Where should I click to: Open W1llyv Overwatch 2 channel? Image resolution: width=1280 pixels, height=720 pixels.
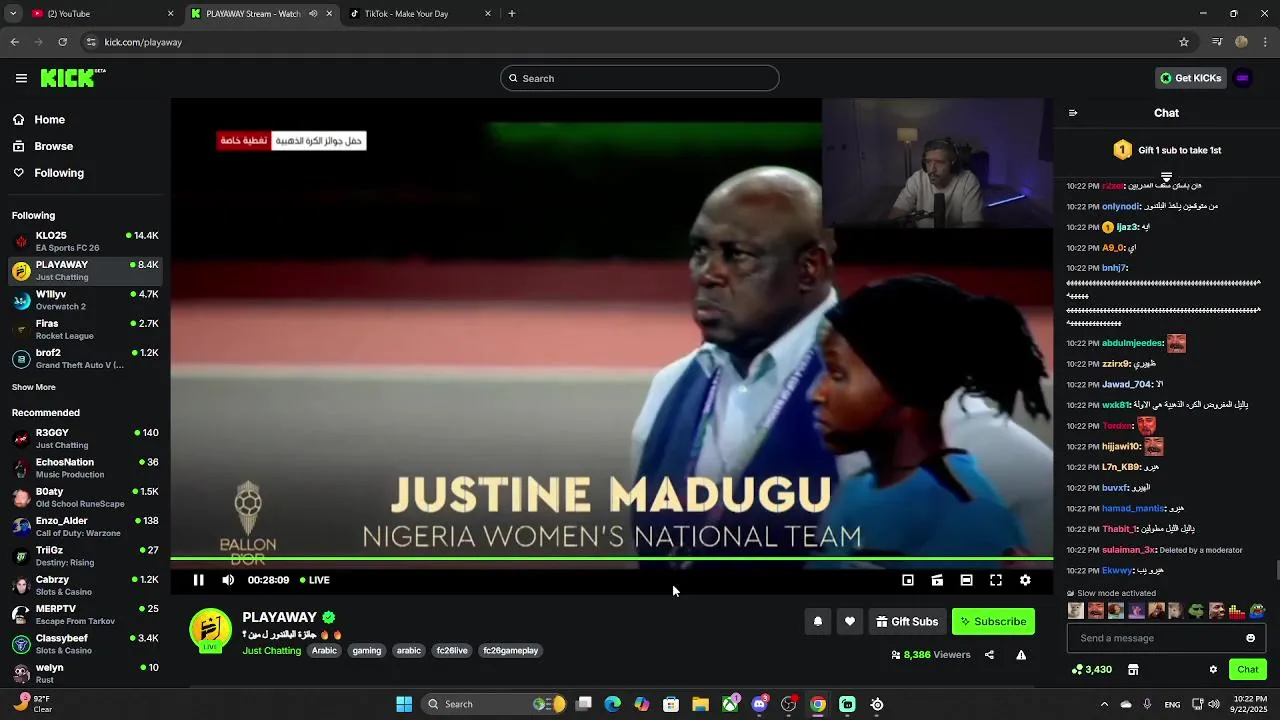tap(85, 300)
